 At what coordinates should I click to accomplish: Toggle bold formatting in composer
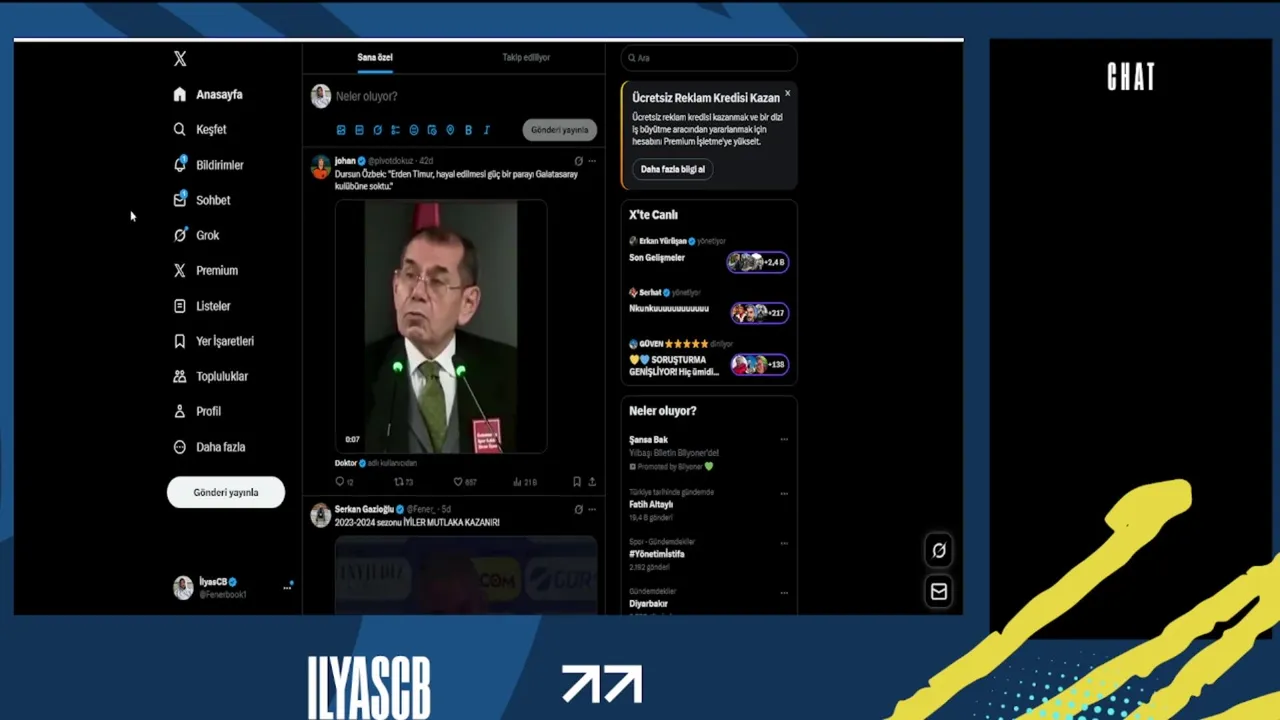click(x=468, y=130)
